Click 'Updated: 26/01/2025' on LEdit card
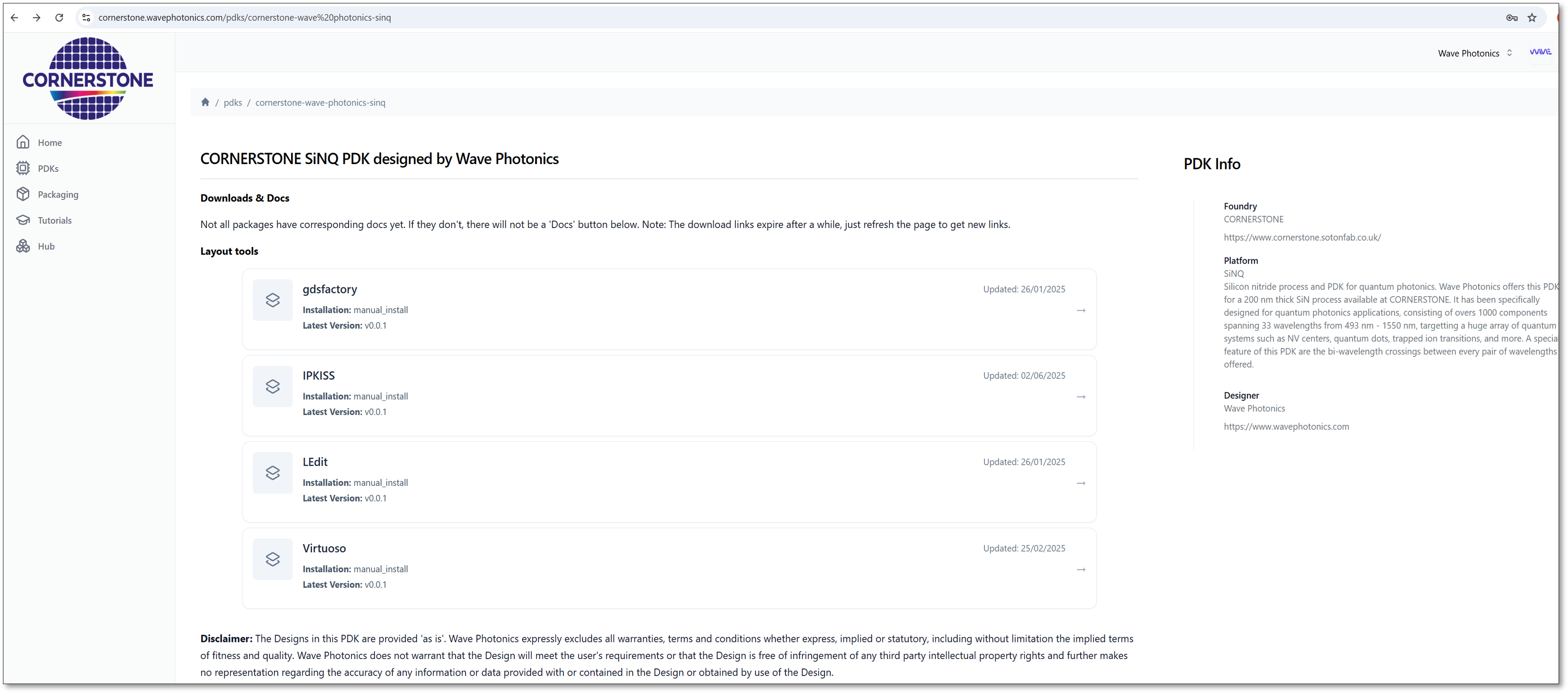This screenshot has width=1568, height=693. tap(1024, 462)
